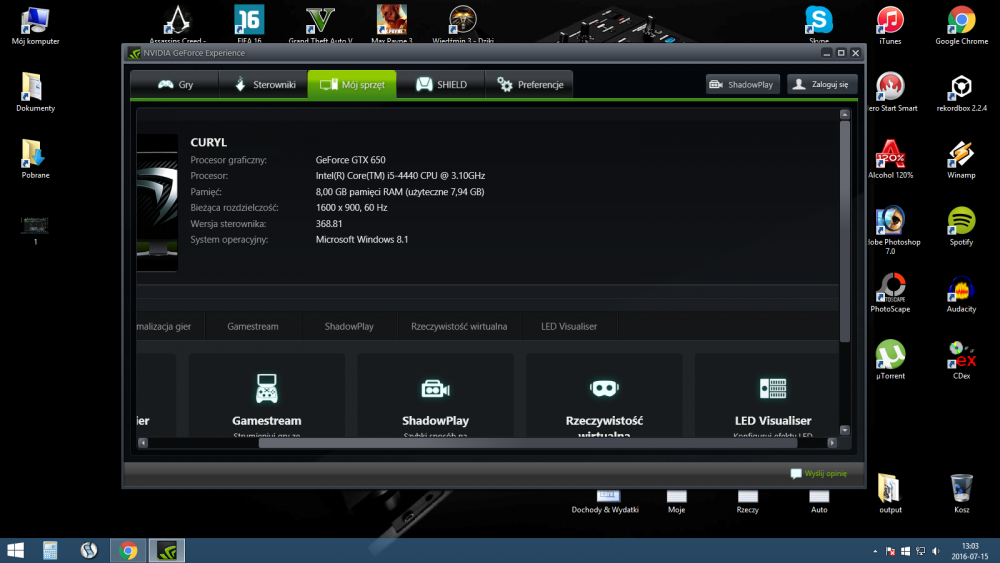1000x563 pixels.
Task: Go to the Preferencje tab
Action: tap(529, 84)
